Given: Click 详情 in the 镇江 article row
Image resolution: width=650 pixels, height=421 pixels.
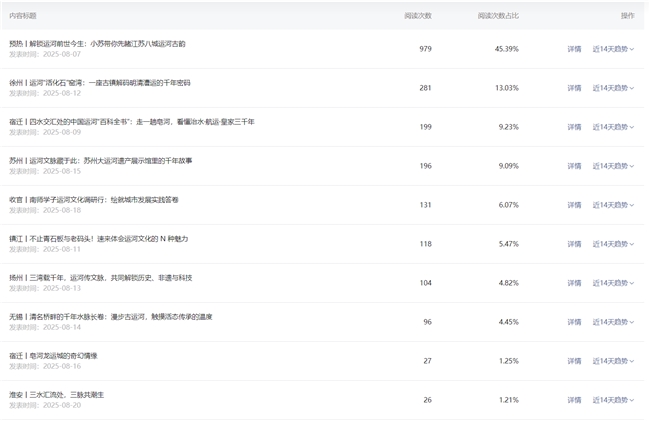Looking at the screenshot, I should (x=574, y=244).
